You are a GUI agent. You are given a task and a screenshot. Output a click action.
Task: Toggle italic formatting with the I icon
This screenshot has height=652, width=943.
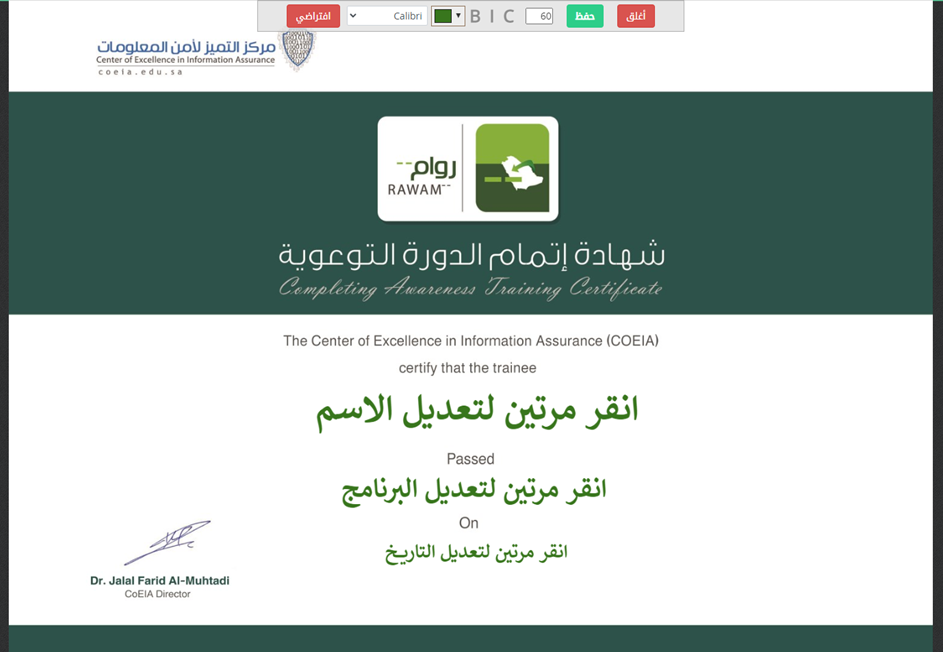coord(492,16)
